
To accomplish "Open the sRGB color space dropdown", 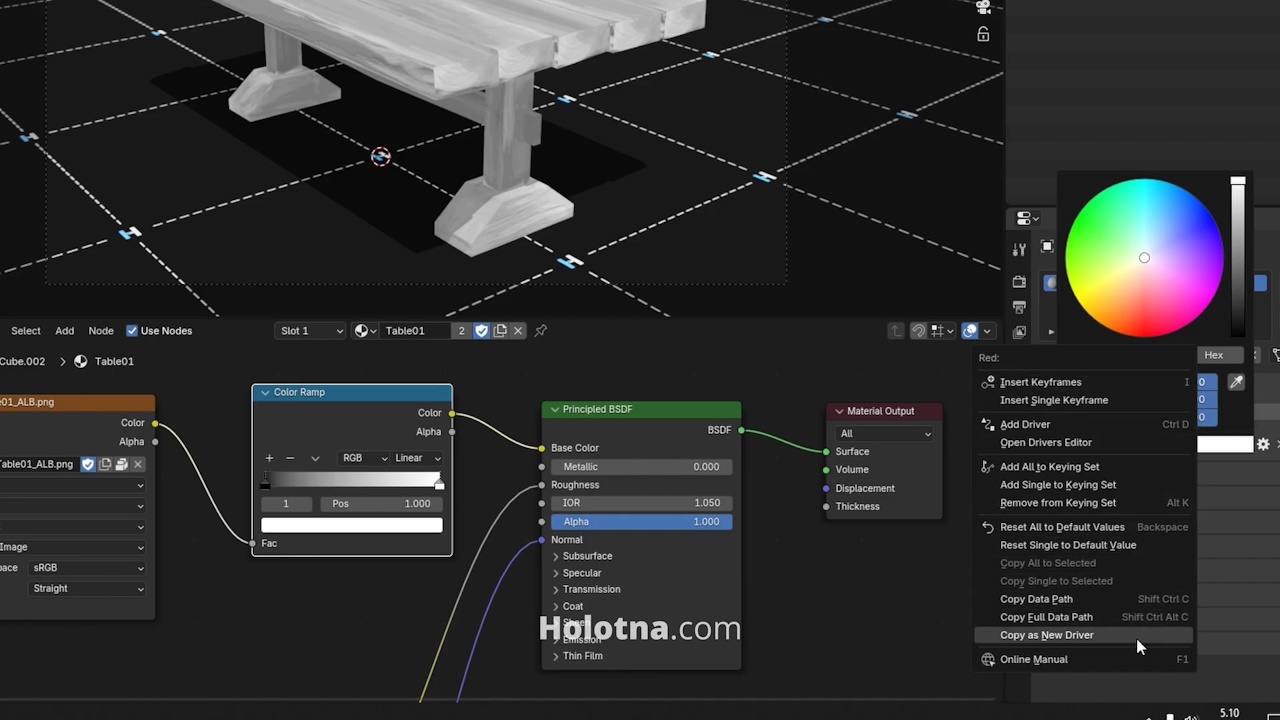I will coord(88,568).
